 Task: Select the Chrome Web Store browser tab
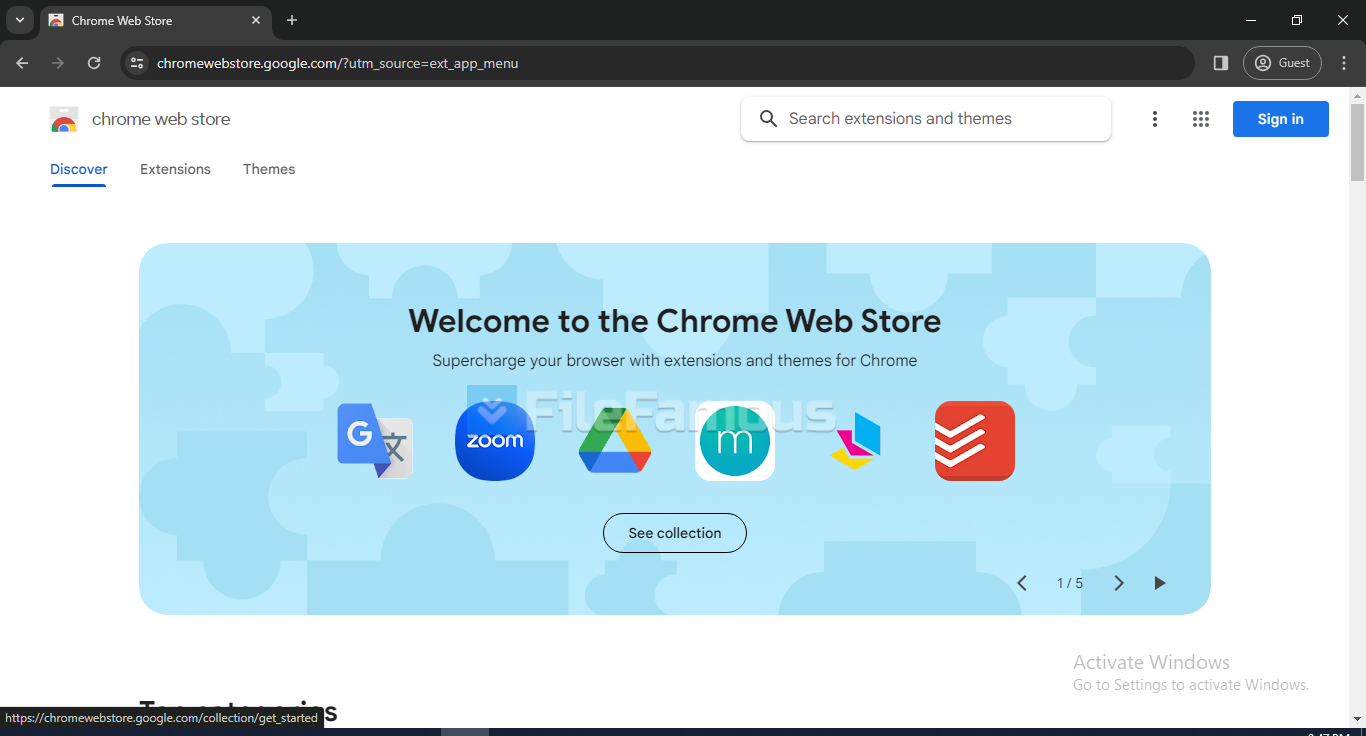coord(155,21)
